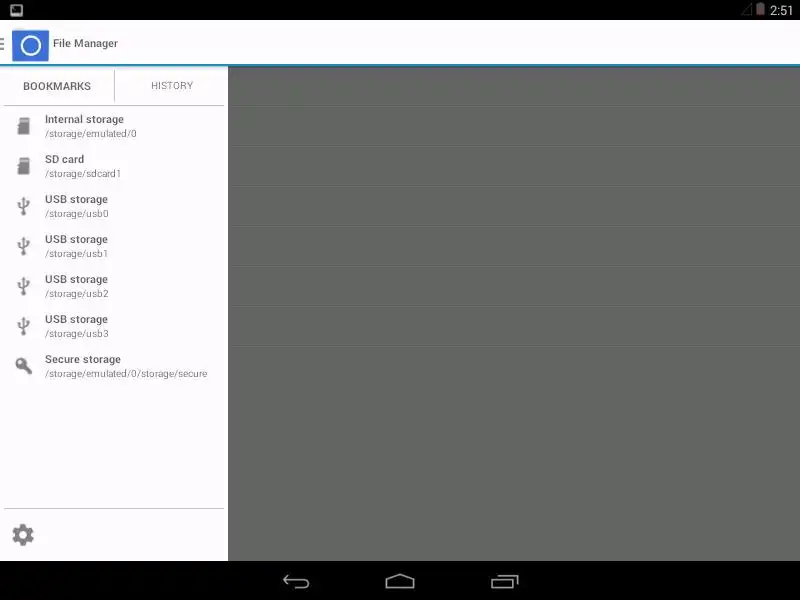Open the Secure storage bookmark
The height and width of the screenshot is (600, 800).
tap(114, 366)
